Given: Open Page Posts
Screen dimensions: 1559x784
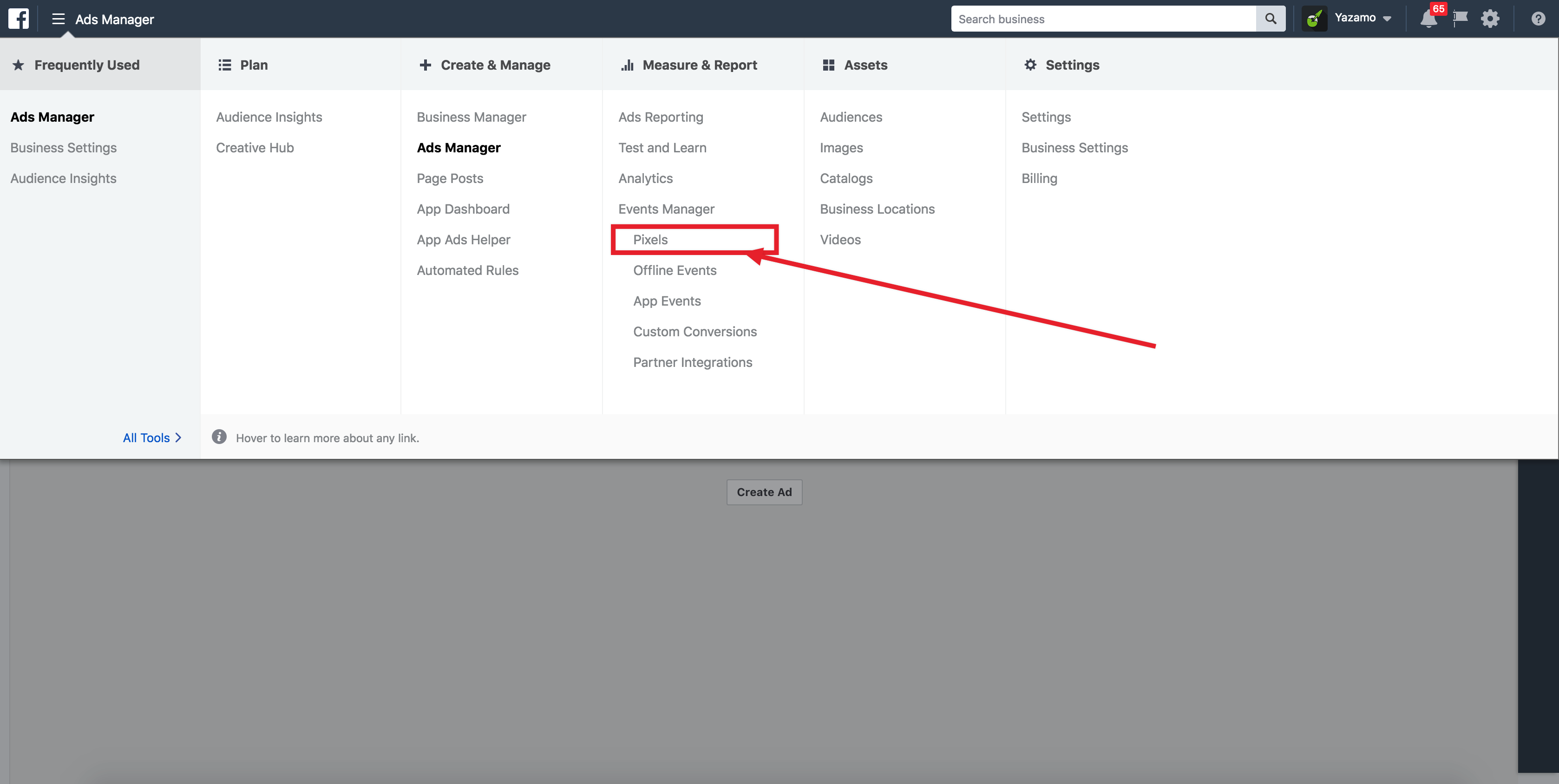Looking at the screenshot, I should (x=450, y=178).
